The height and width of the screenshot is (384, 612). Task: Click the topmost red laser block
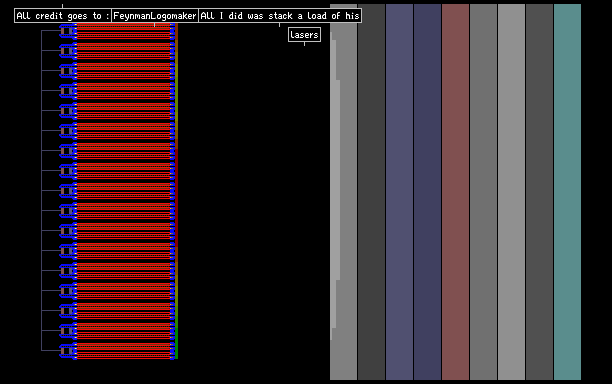pos(124,31)
